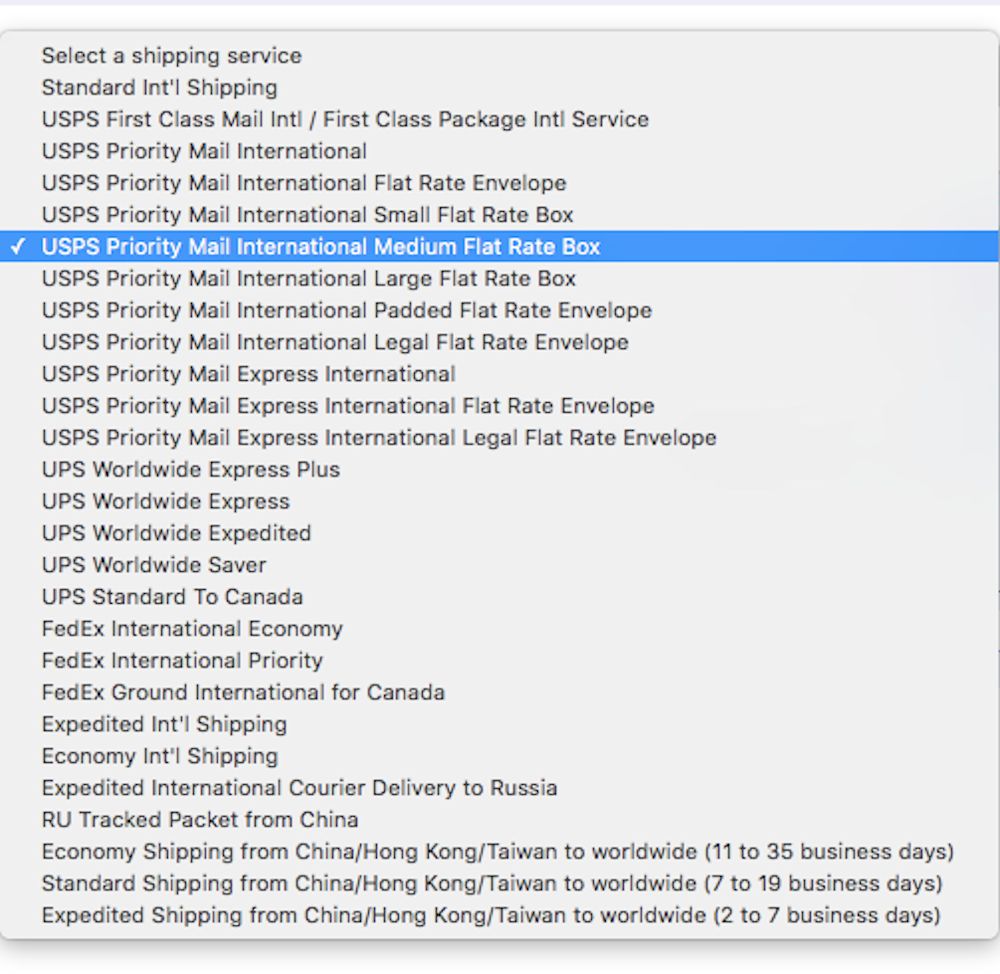Select Expedited Int'l Shipping option
1000x974 pixels.
point(499,725)
